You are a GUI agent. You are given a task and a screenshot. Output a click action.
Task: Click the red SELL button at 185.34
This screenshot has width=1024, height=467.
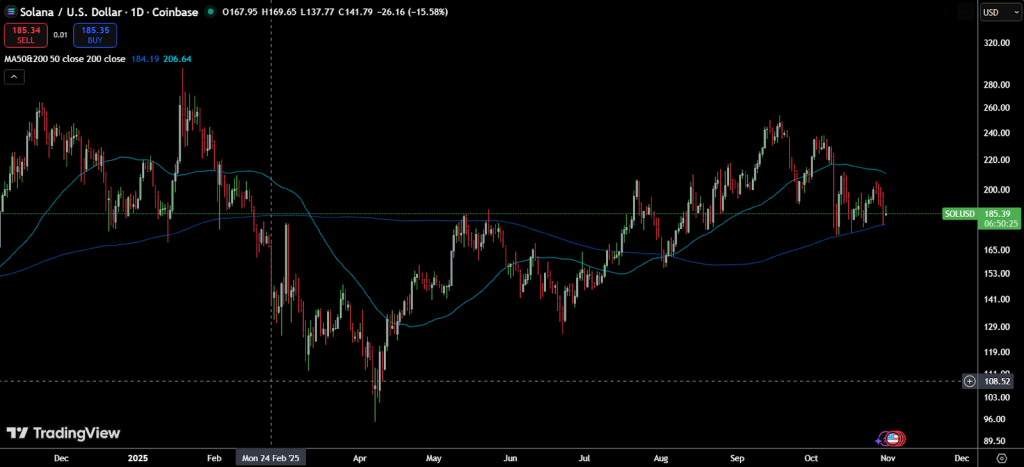point(25,35)
